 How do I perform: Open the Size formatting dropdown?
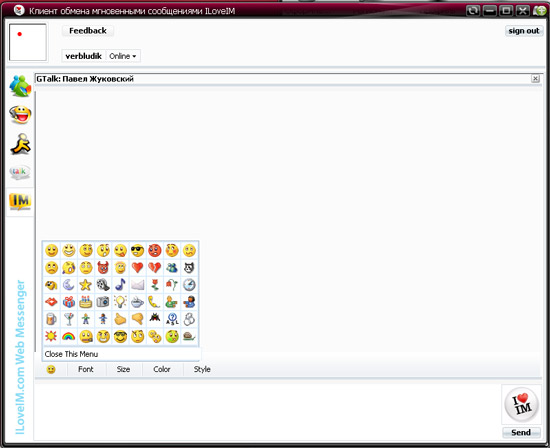click(x=123, y=369)
